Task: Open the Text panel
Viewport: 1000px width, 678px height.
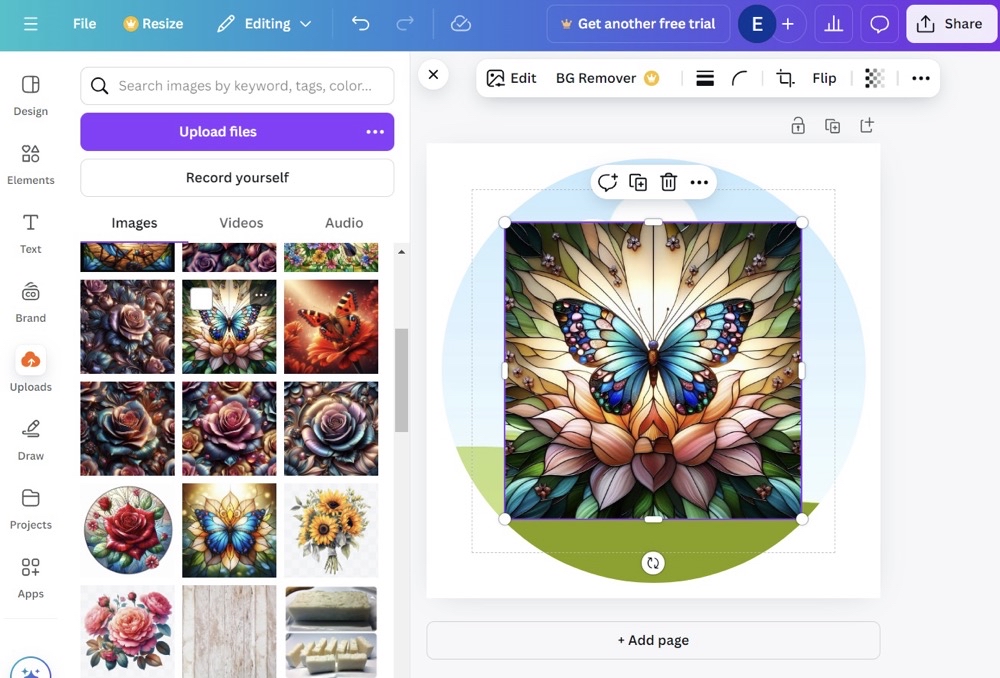Action: 31,233
